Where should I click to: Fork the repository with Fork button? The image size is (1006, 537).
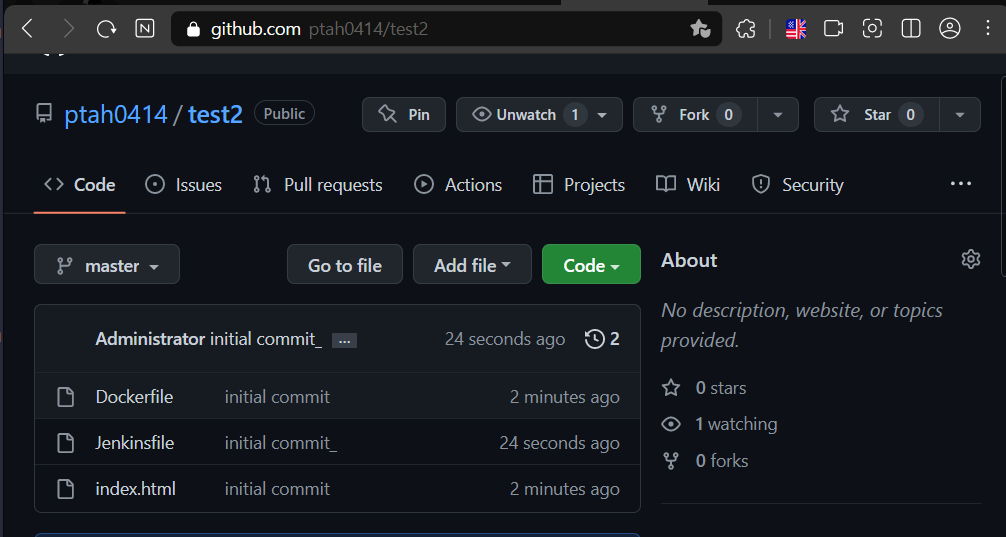click(695, 115)
